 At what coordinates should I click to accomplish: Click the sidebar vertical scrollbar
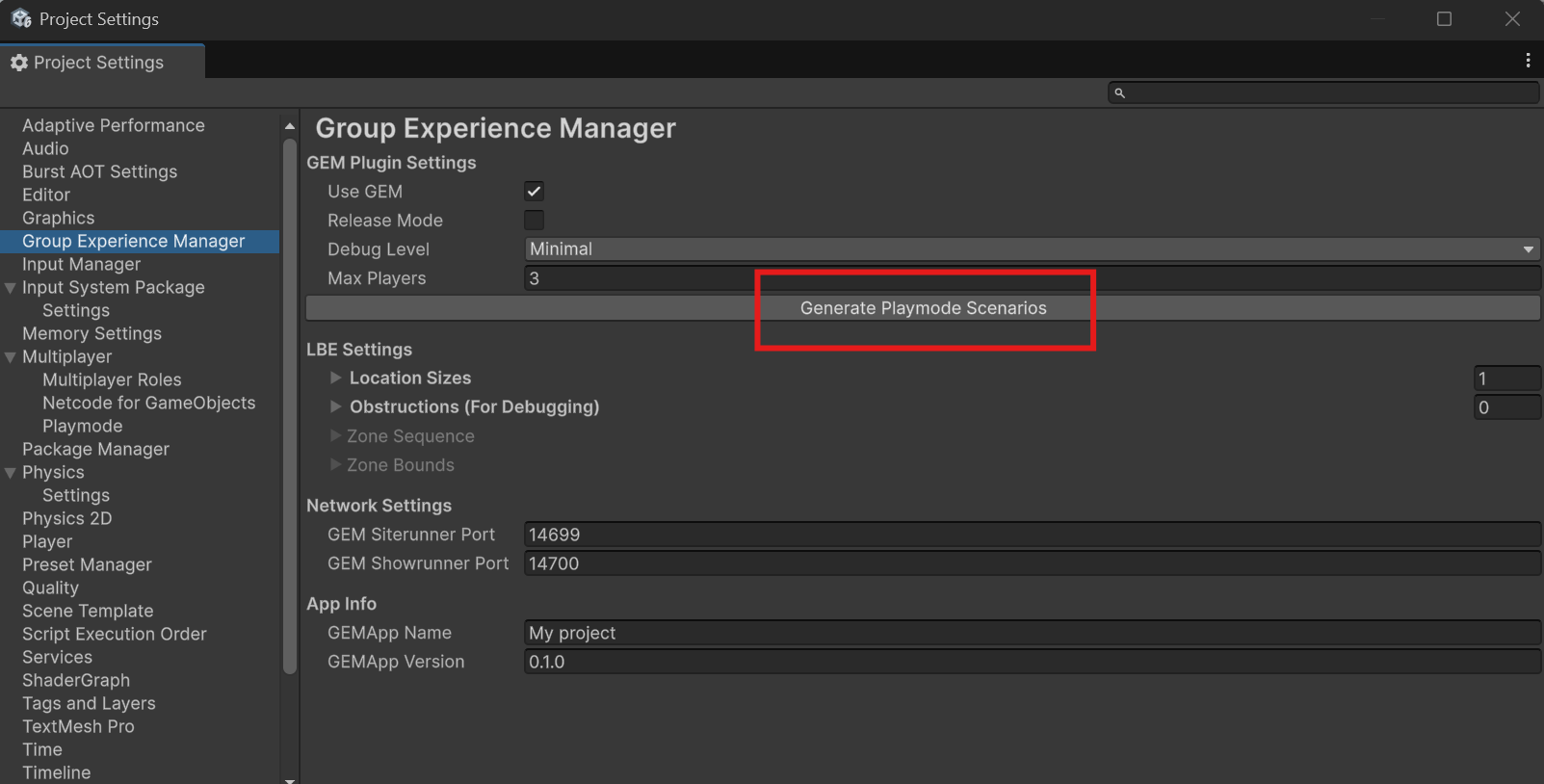tap(289, 405)
